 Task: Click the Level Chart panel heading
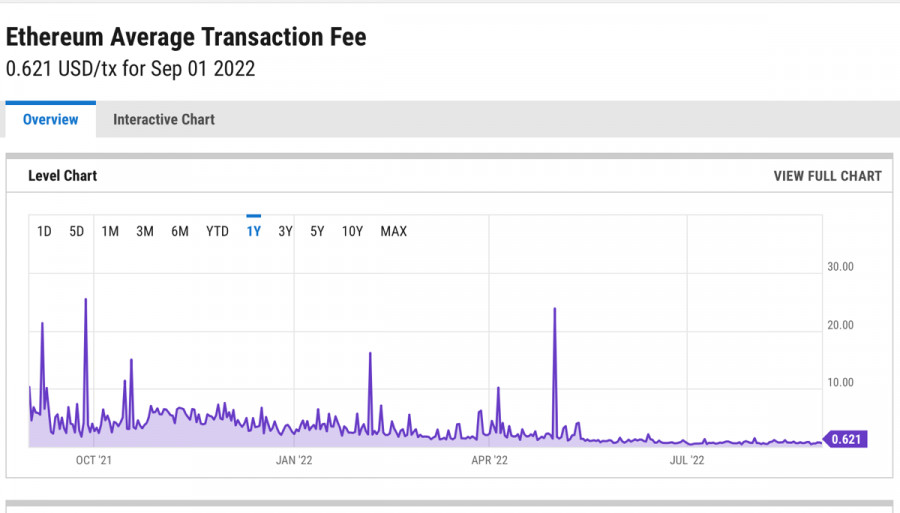tap(63, 176)
